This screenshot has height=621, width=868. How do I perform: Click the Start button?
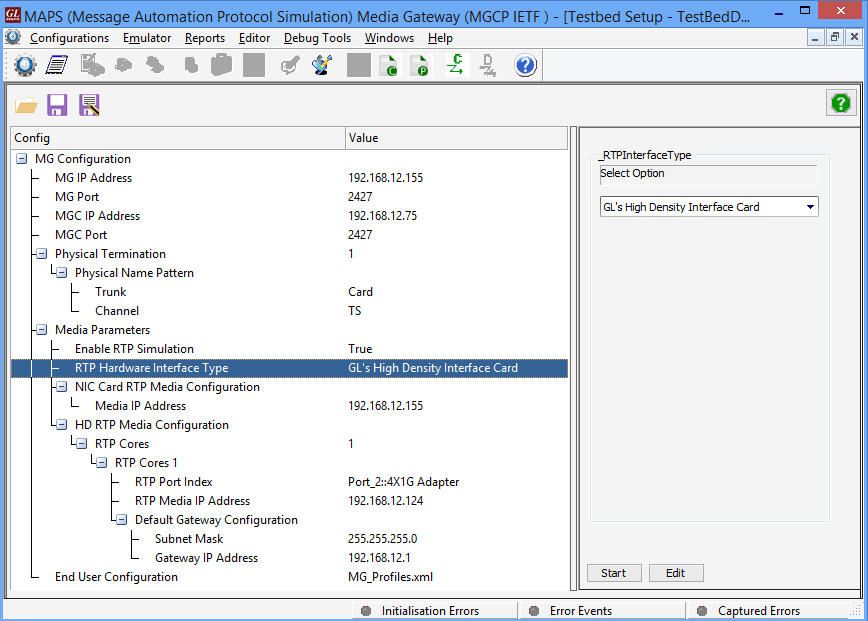(x=614, y=573)
